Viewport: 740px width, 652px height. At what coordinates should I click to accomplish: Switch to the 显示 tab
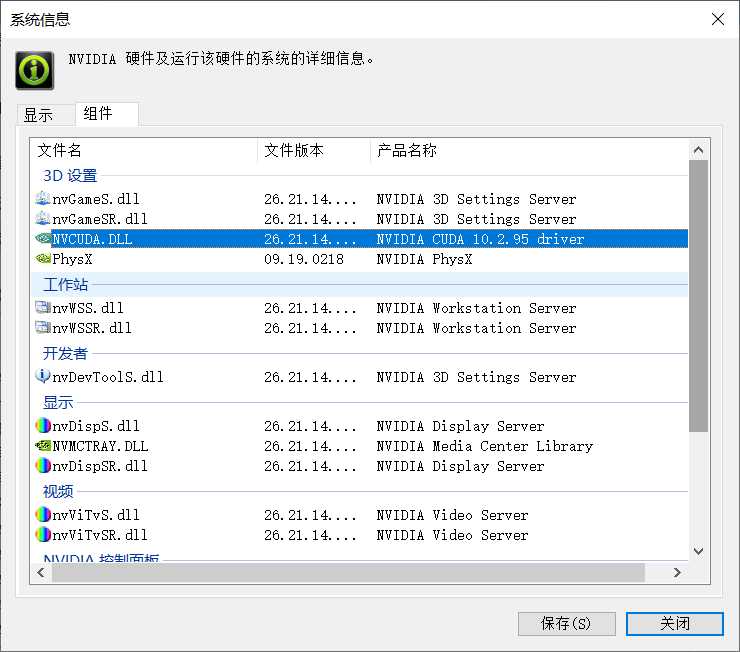pos(45,115)
